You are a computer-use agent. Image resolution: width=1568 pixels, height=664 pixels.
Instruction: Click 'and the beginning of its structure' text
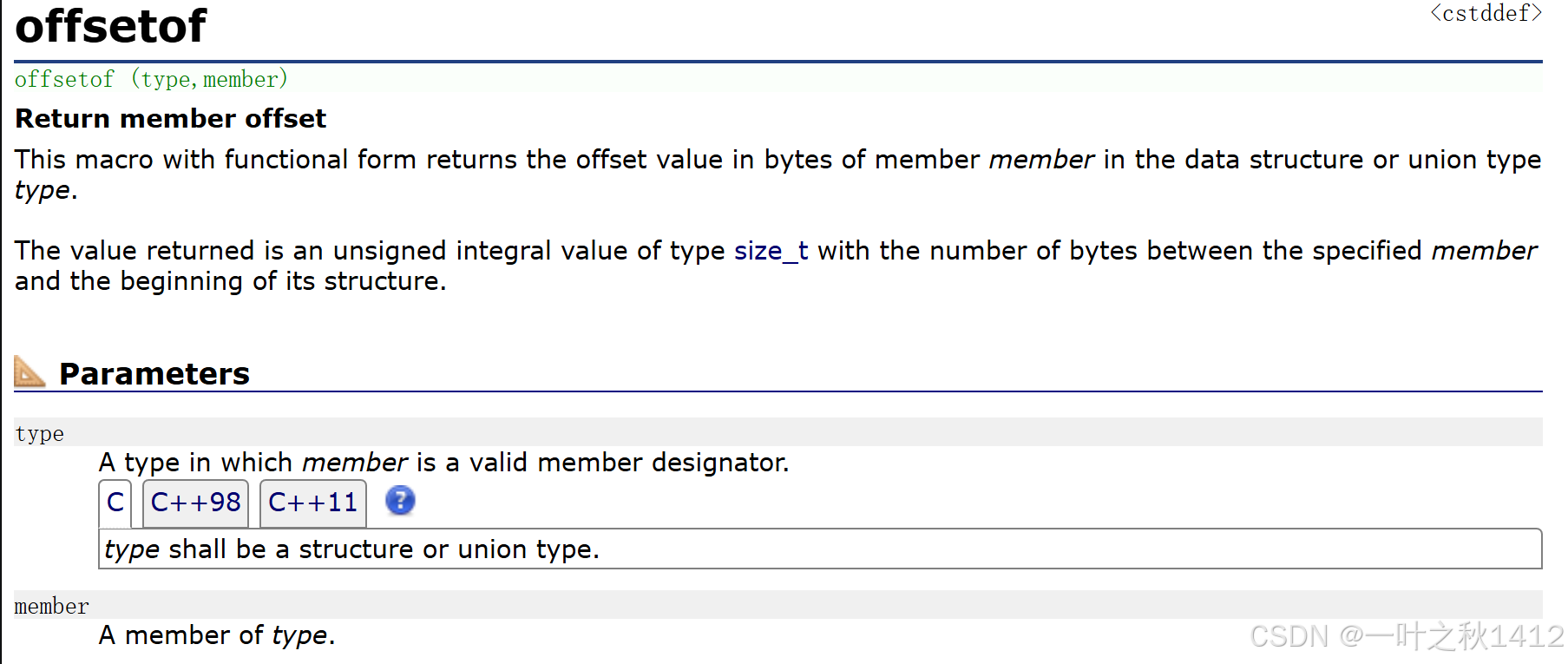coord(231,281)
